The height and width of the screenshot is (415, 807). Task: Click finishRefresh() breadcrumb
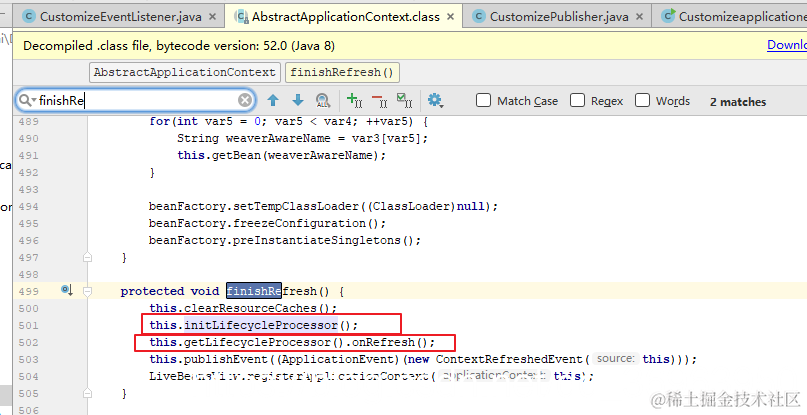(342, 73)
